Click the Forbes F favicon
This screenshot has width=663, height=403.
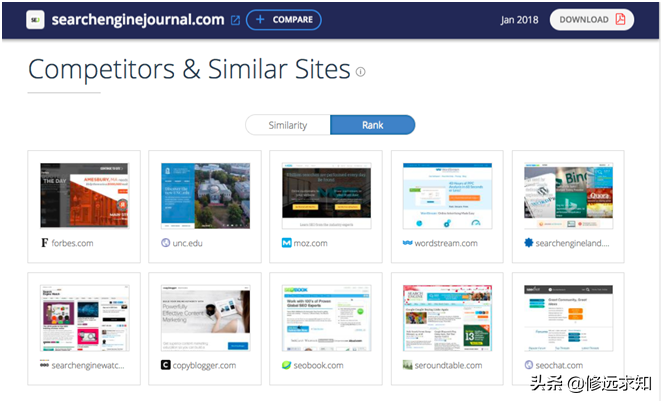click(44, 243)
